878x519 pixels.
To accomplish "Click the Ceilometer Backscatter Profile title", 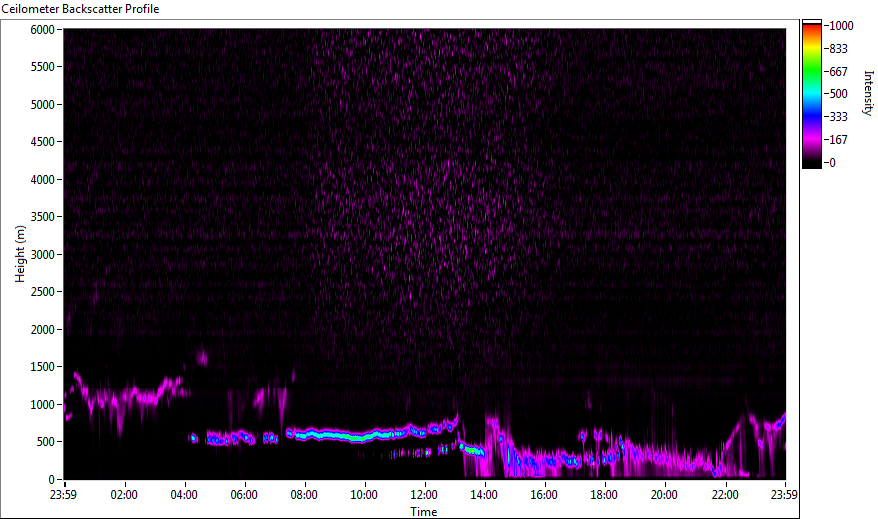I will pos(81,9).
